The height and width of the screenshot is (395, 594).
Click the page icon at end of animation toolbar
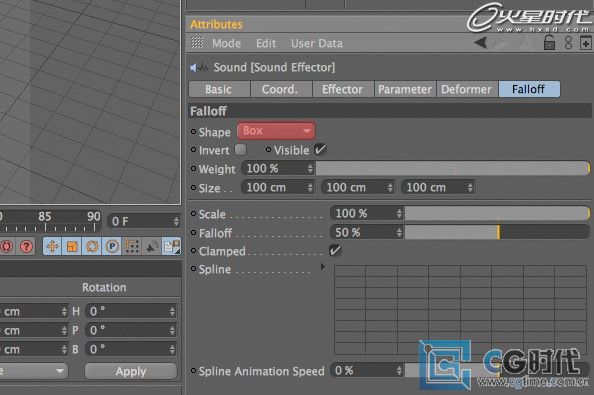tap(171, 247)
